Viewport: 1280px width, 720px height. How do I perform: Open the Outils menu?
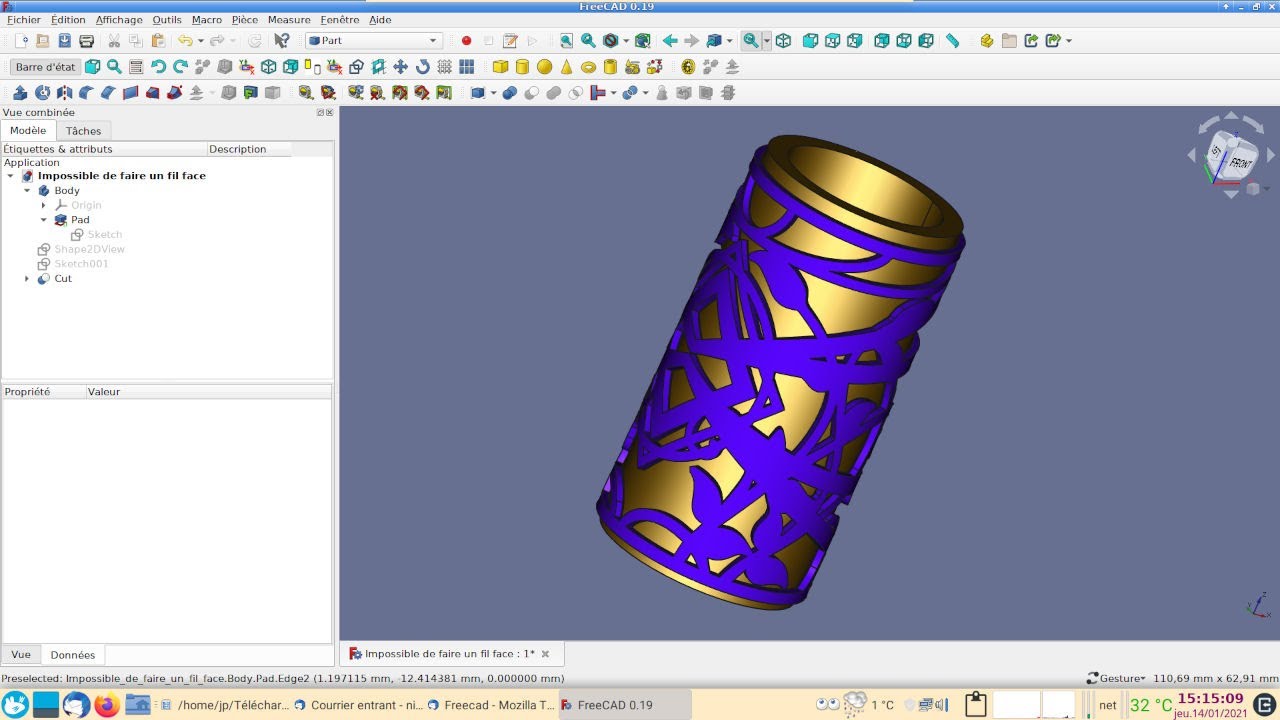click(167, 20)
